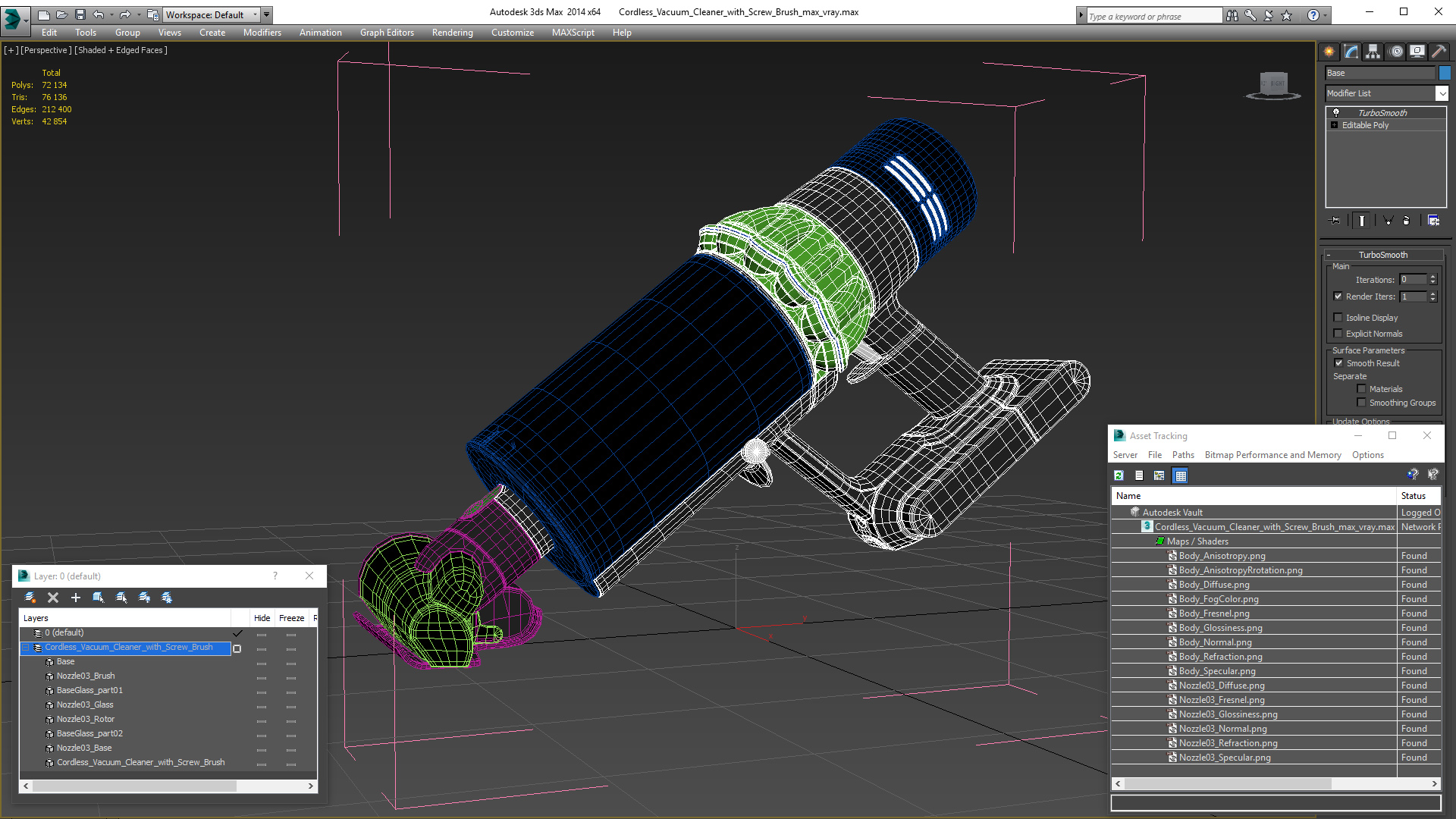Click the Perspective viewport label

tap(46, 50)
